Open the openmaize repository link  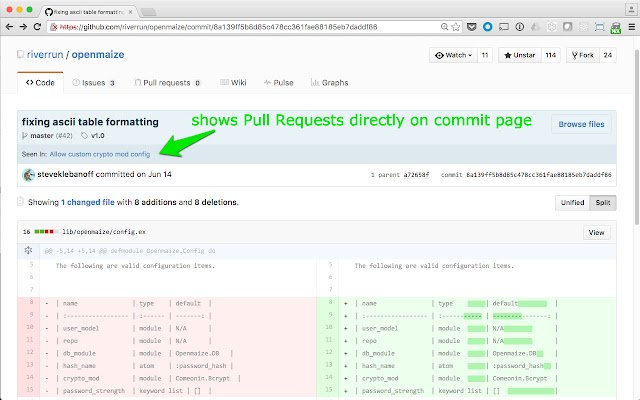tap(98, 55)
